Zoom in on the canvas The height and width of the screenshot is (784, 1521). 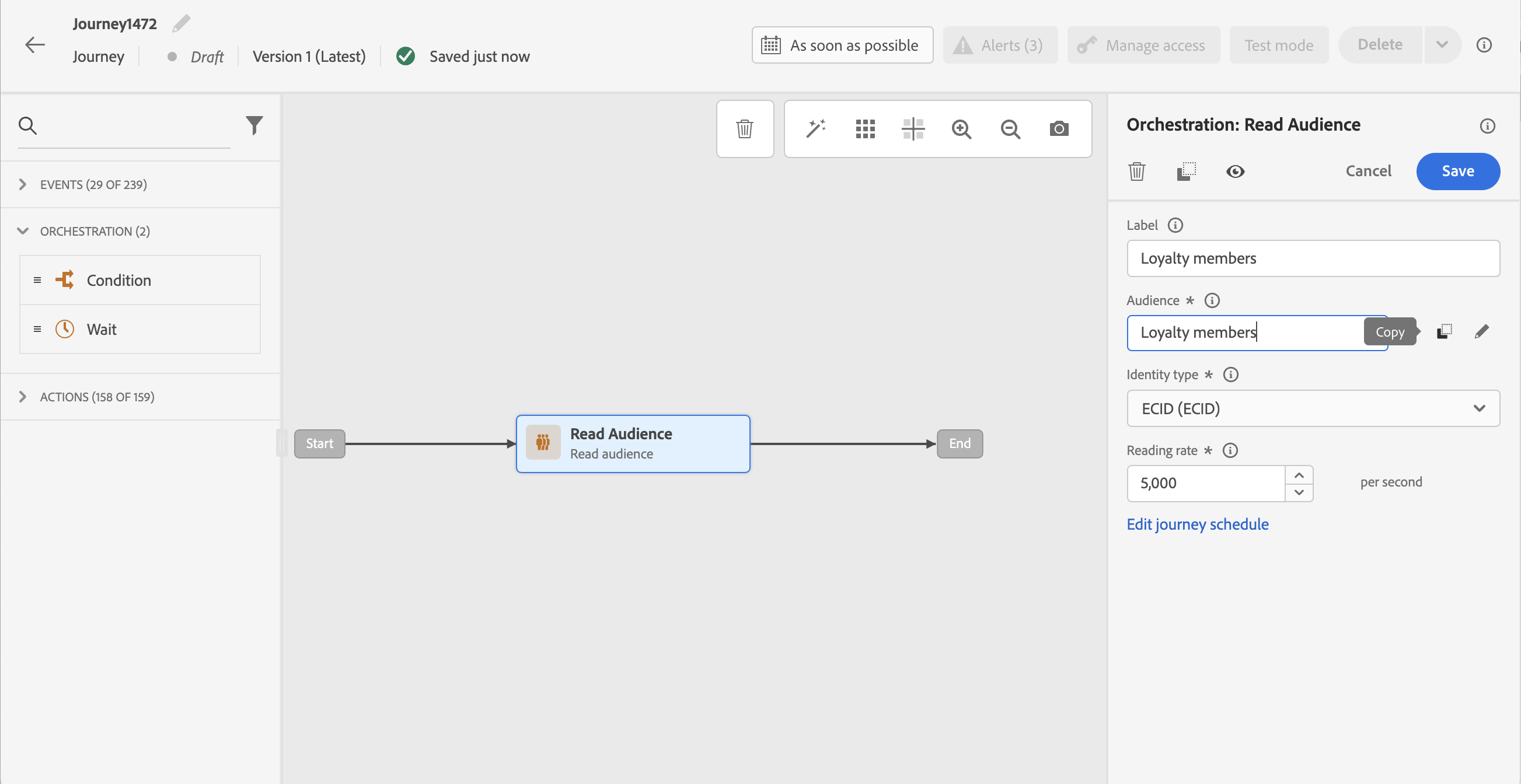pyautogui.click(x=961, y=128)
